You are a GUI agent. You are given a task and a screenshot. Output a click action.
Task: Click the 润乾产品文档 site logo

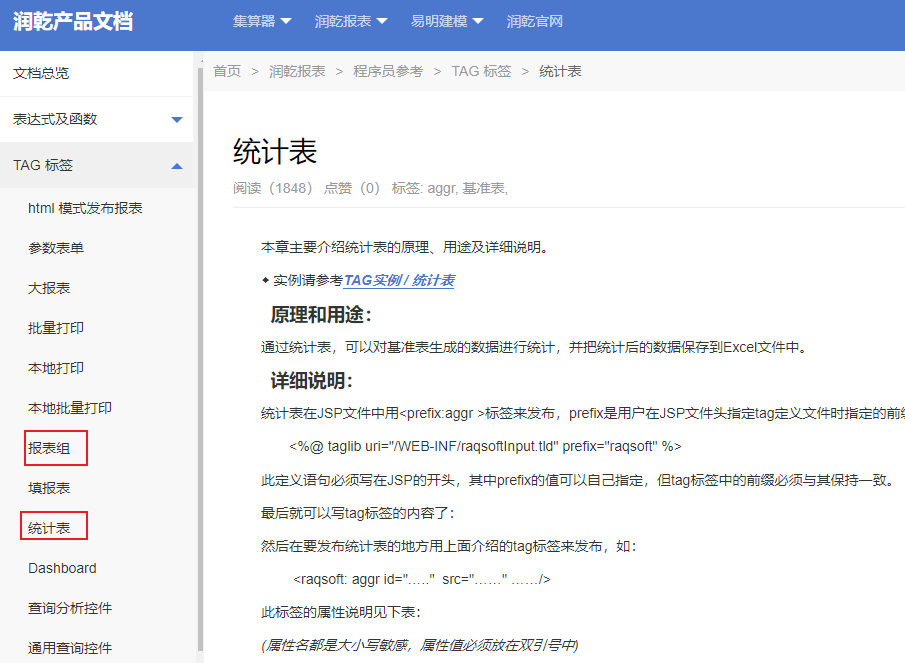73,21
